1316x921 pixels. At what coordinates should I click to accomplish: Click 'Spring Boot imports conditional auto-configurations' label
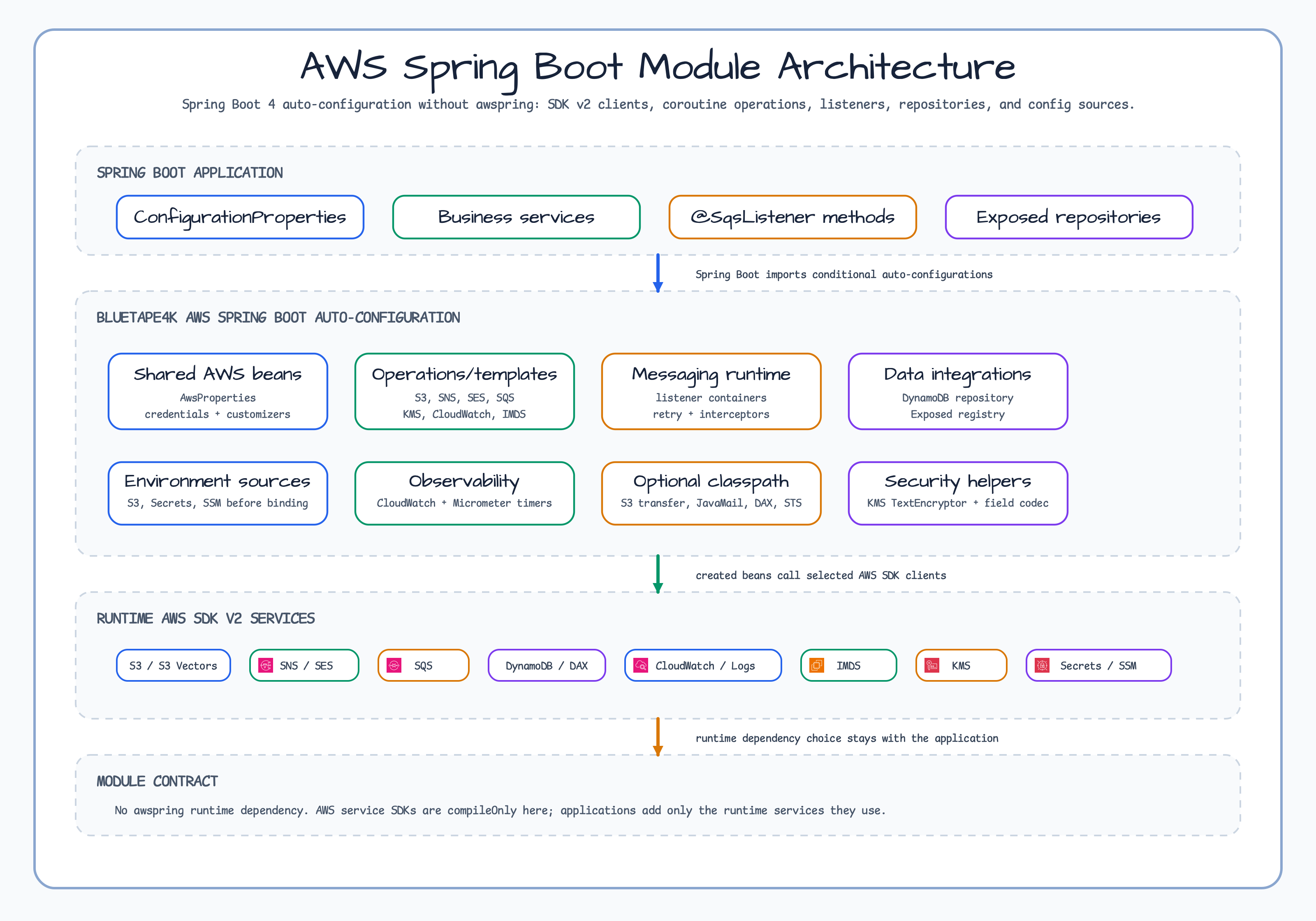(844, 275)
